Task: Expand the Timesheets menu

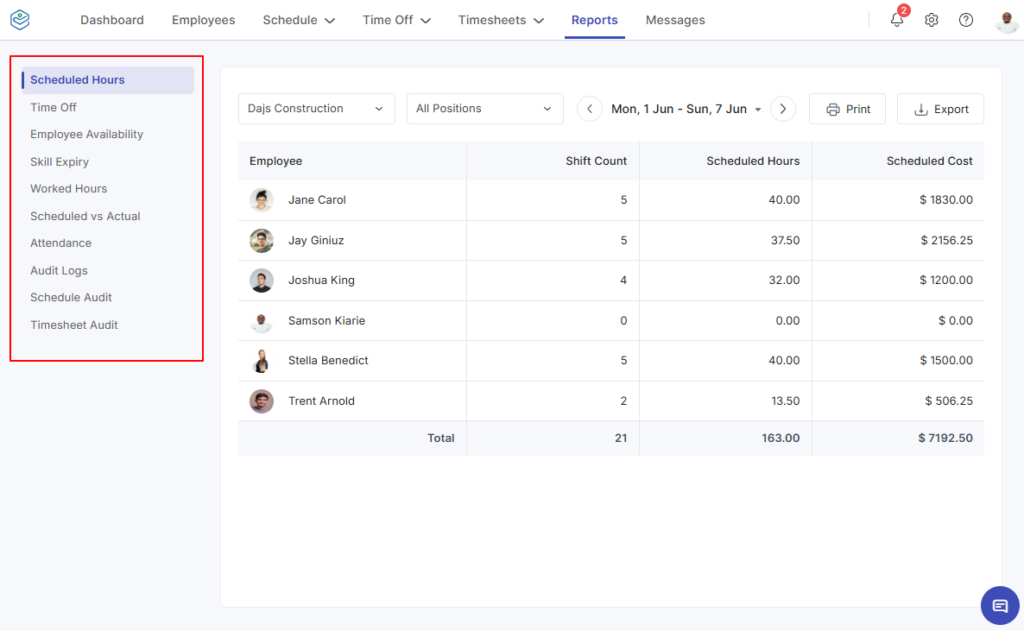Action: click(501, 20)
